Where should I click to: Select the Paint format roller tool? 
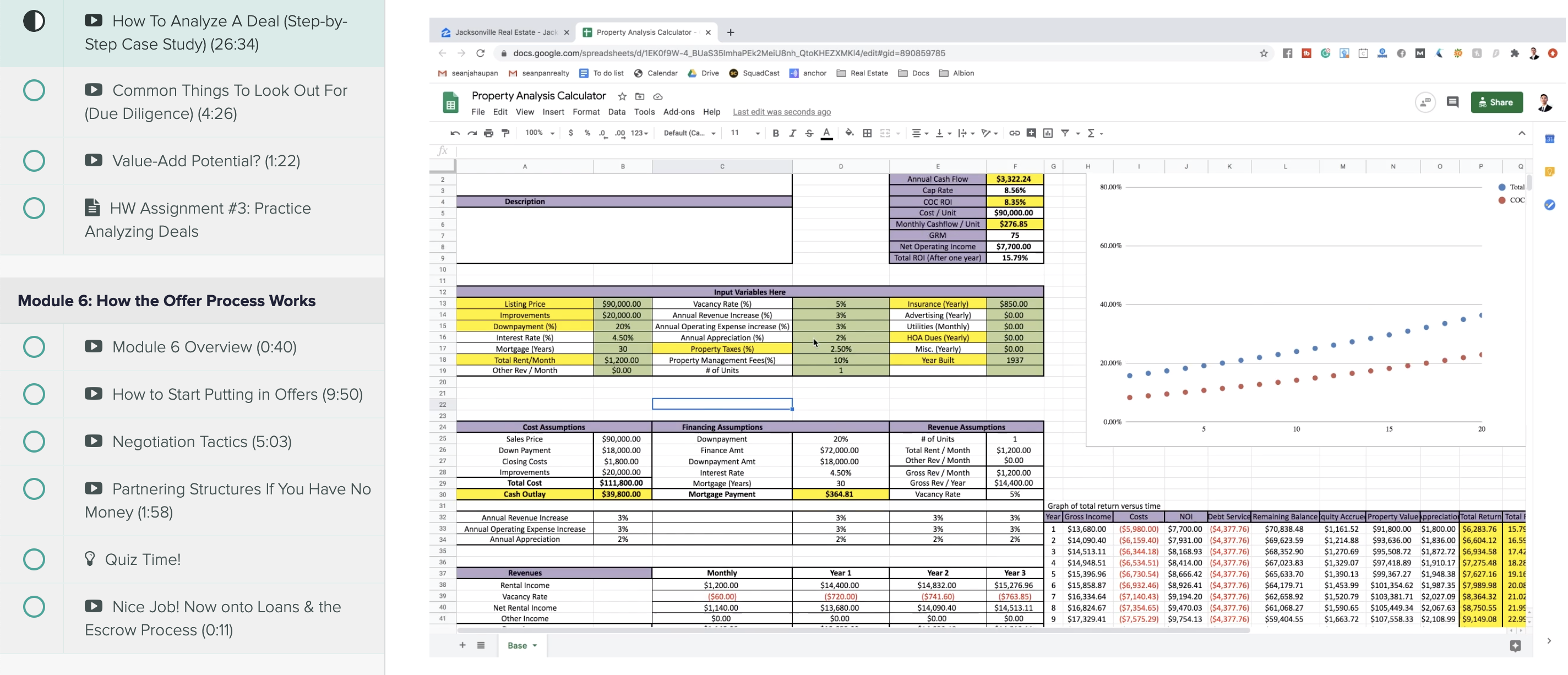point(505,133)
